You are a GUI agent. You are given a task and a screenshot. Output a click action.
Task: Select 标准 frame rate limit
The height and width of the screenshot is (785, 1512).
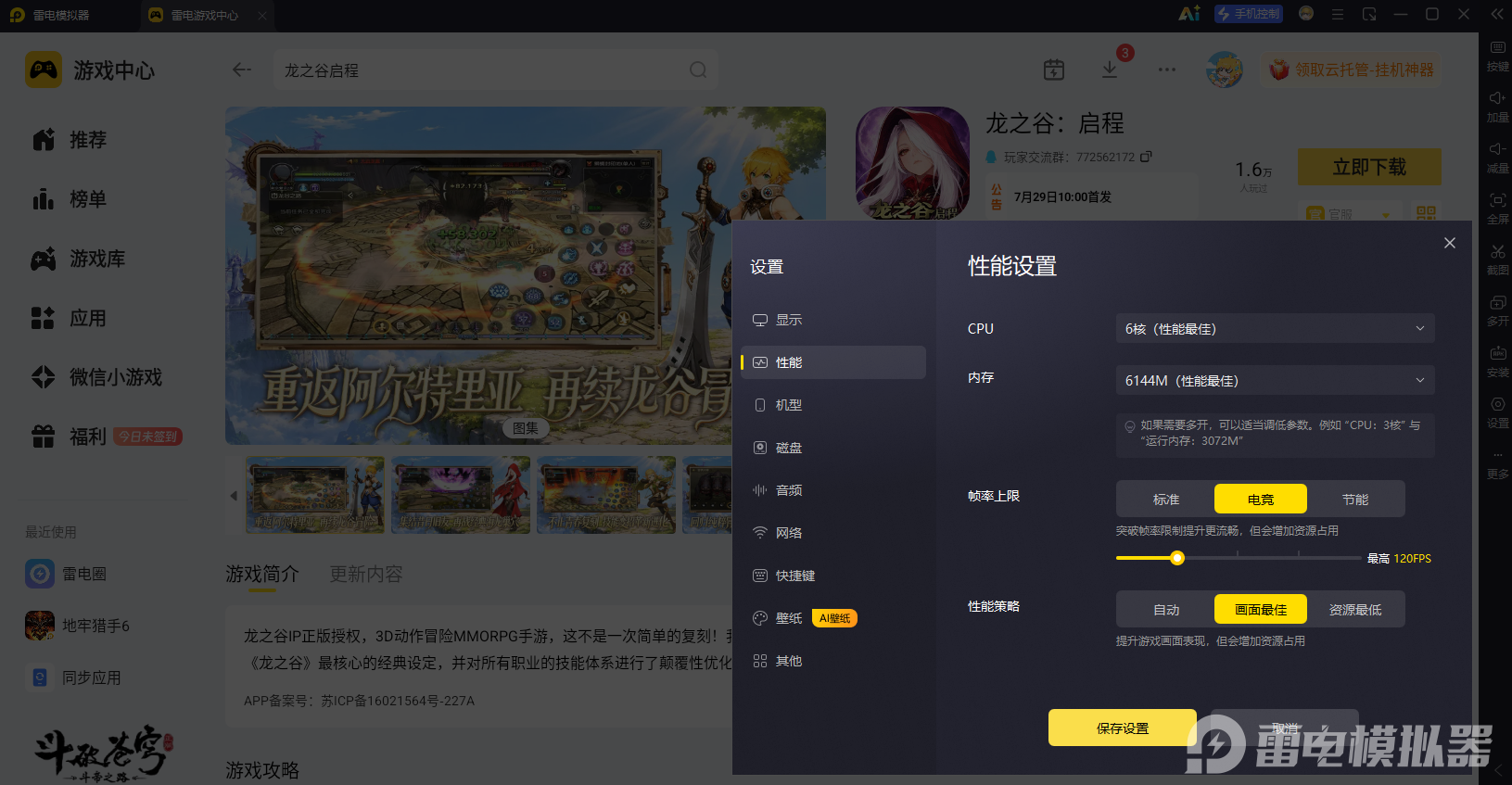coord(1165,499)
